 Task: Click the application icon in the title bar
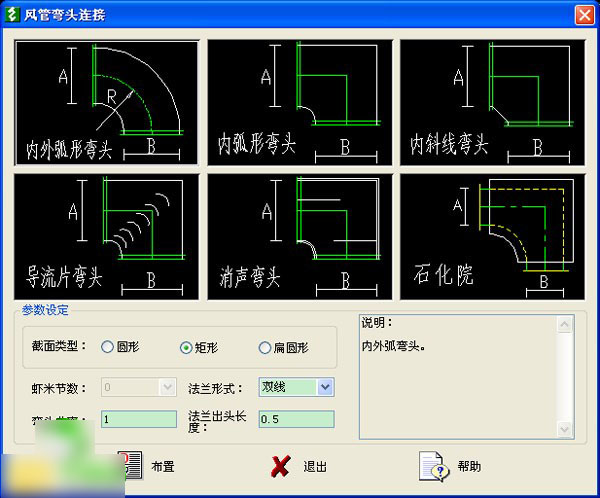tap(12, 15)
